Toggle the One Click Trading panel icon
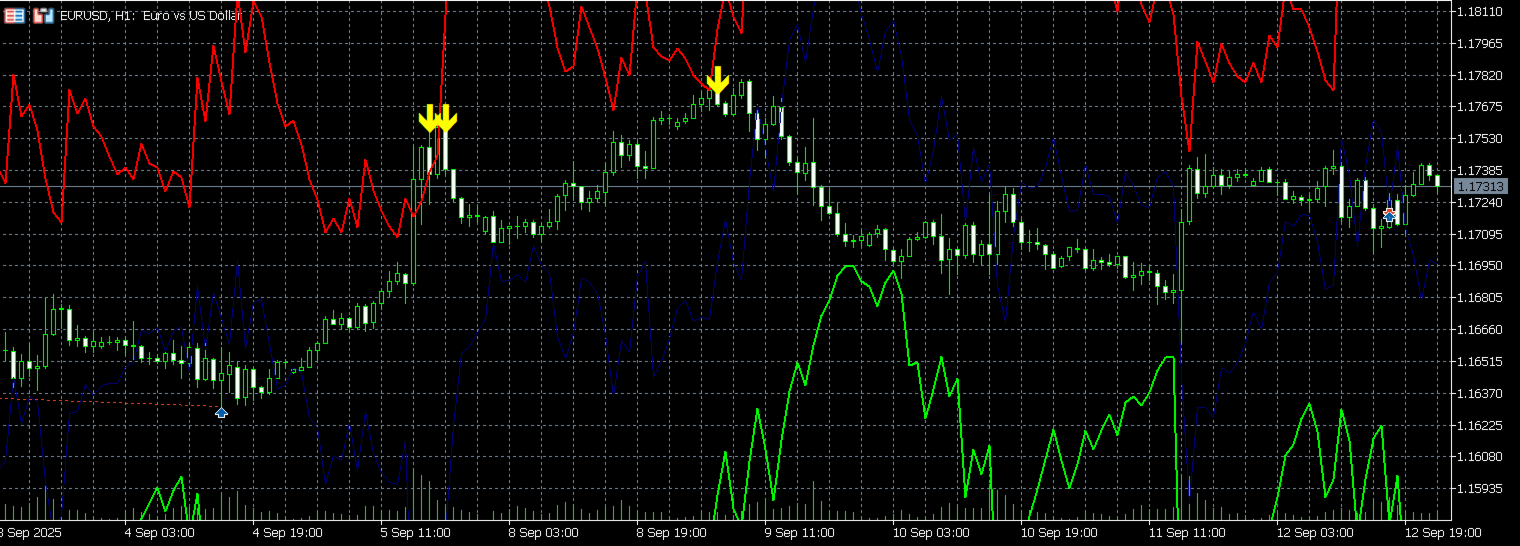Viewport: 1520px width, 546px height. pos(15,16)
